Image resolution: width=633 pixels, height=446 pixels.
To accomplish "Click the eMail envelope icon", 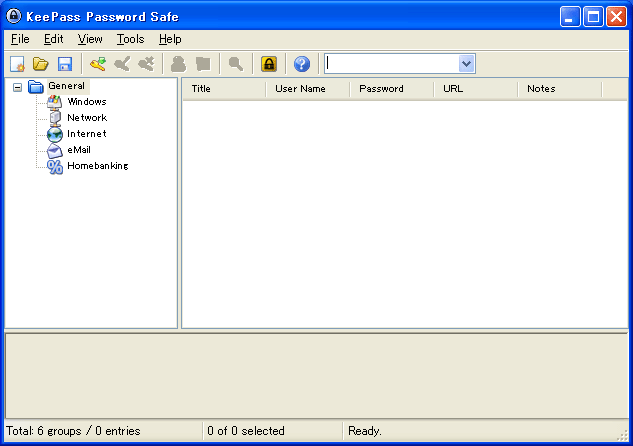I will tap(54, 150).
